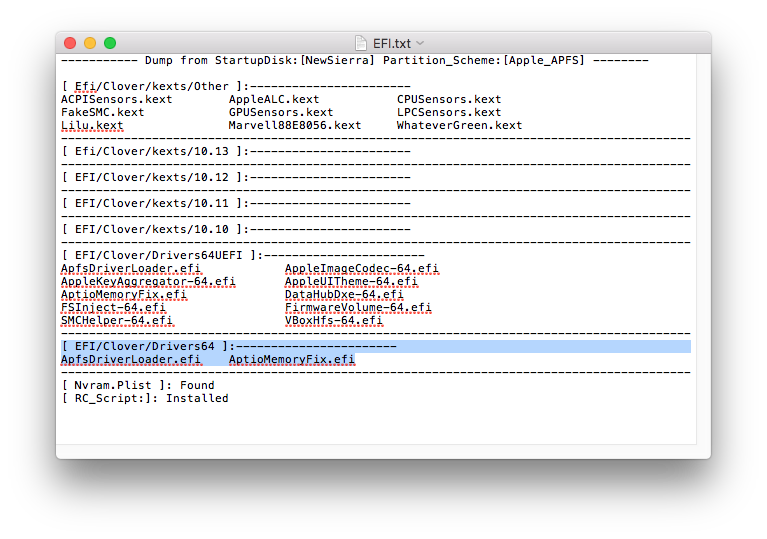
Task: Minimize the window using the yellow button
Action: [x=90, y=43]
